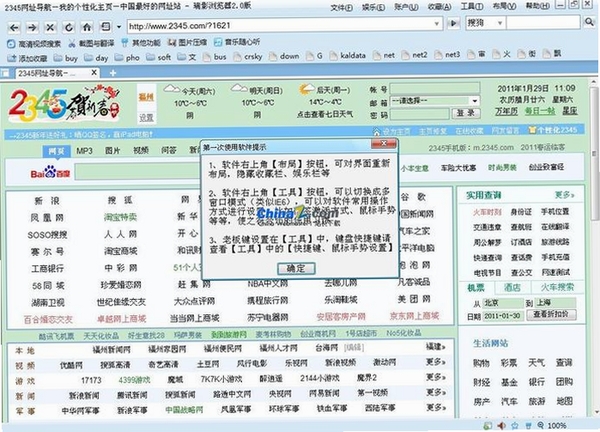Add a new tab with the plus icon
The width and height of the screenshot is (600, 432).
click(x=113, y=73)
